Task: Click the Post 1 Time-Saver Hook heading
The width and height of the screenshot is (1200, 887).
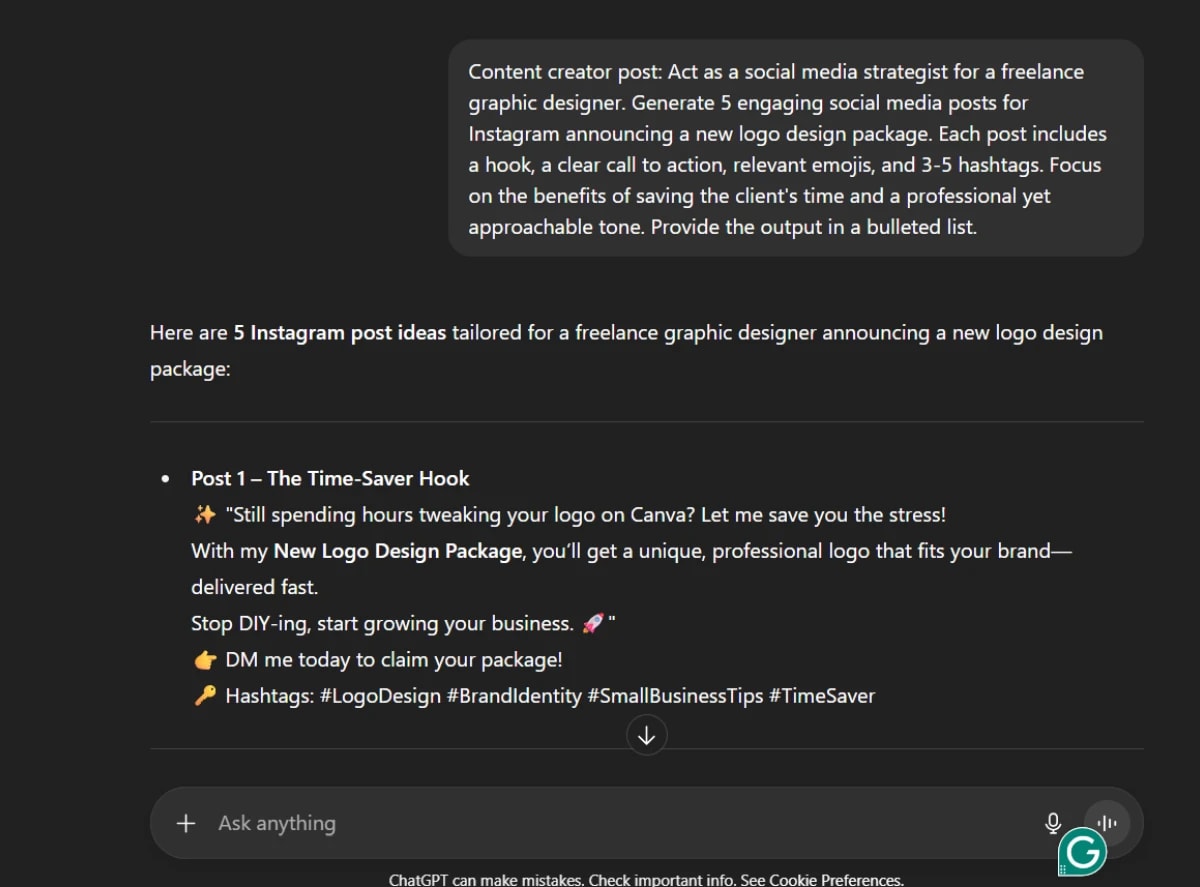Action: coord(330,478)
